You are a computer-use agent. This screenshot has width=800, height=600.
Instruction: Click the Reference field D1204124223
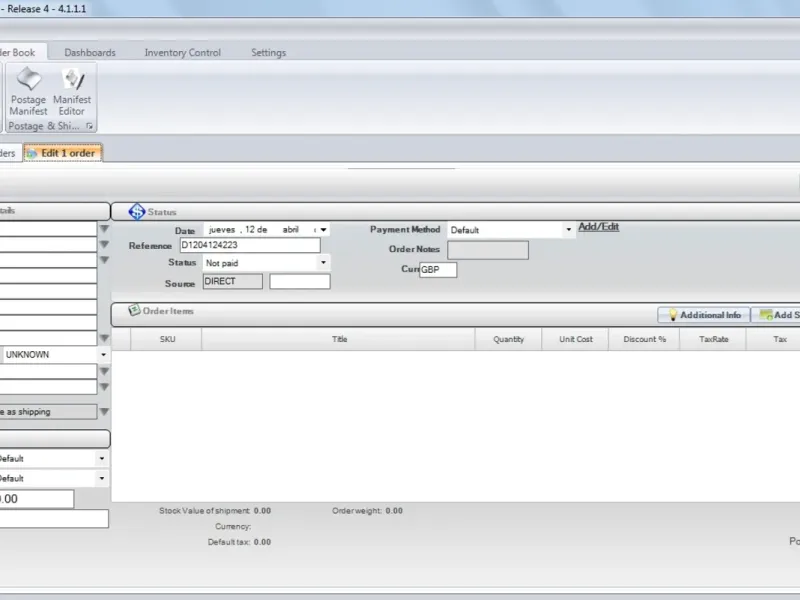tap(250, 245)
